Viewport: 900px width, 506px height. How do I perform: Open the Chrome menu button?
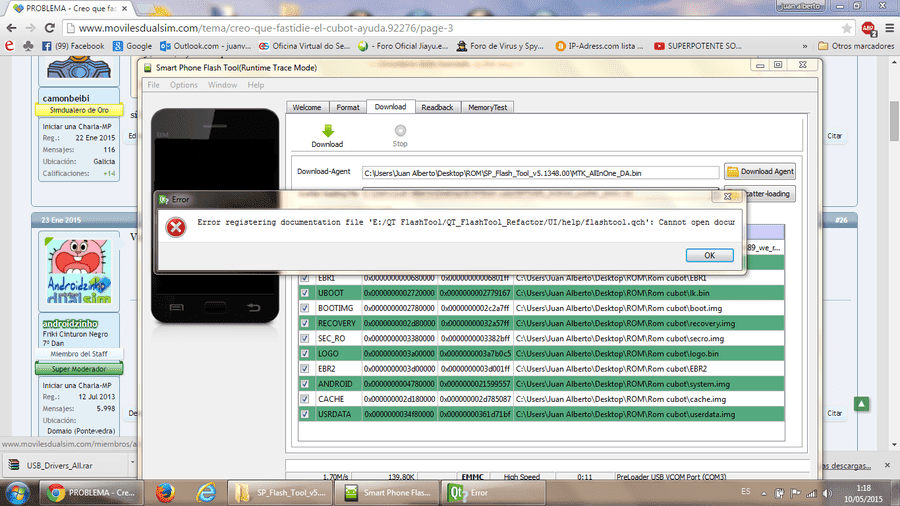coord(889,28)
